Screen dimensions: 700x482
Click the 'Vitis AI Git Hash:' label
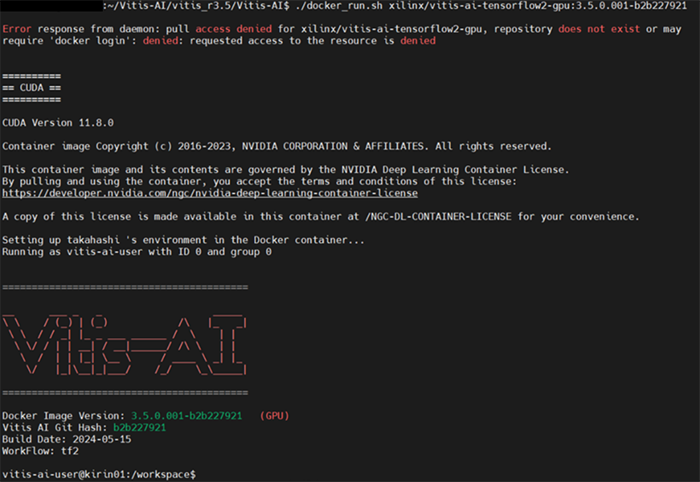[x=54, y=428]
